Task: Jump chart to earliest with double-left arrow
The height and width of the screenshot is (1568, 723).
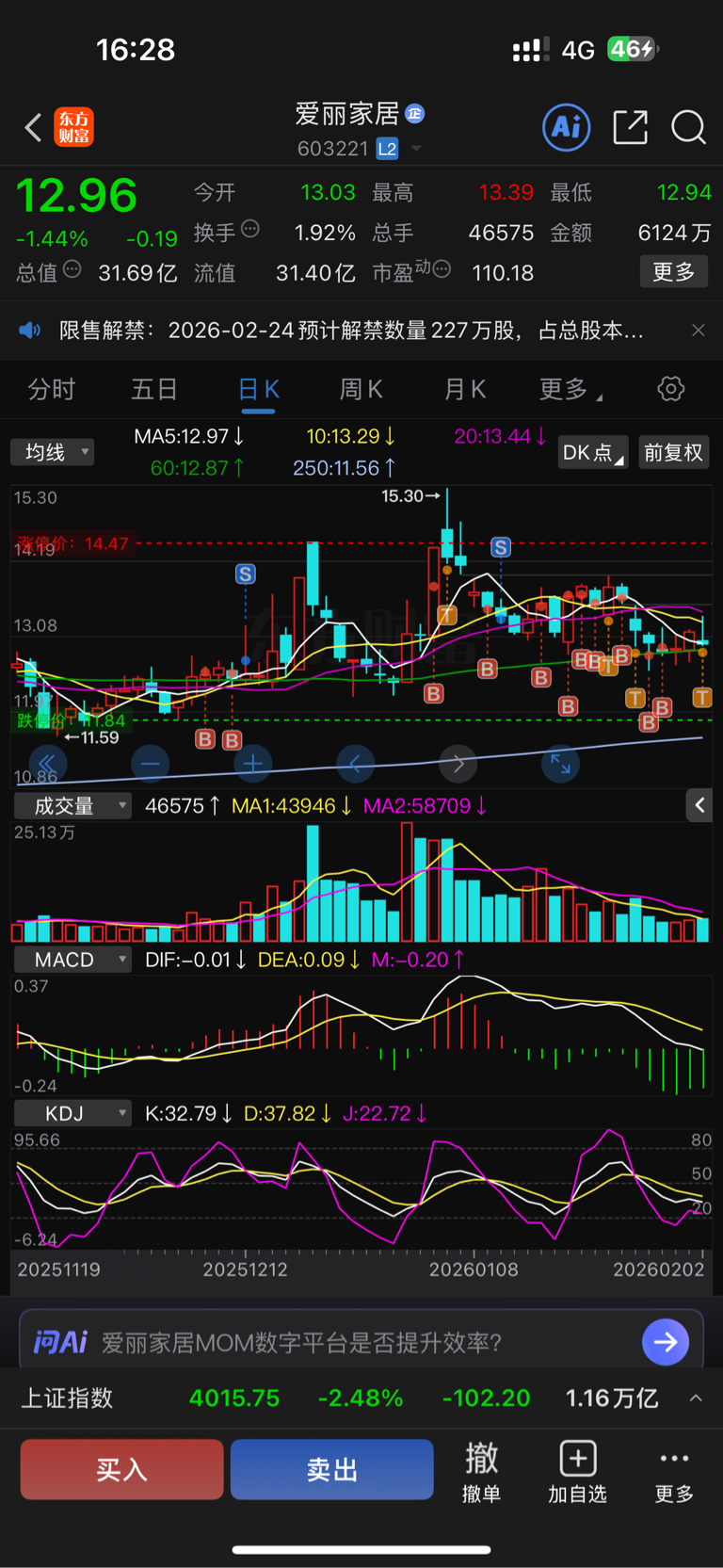Action: click(47, 763)
